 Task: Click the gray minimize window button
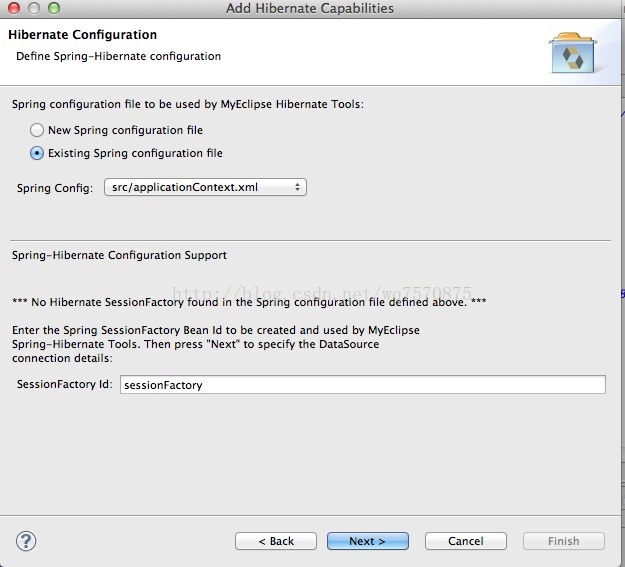point(34,8)
